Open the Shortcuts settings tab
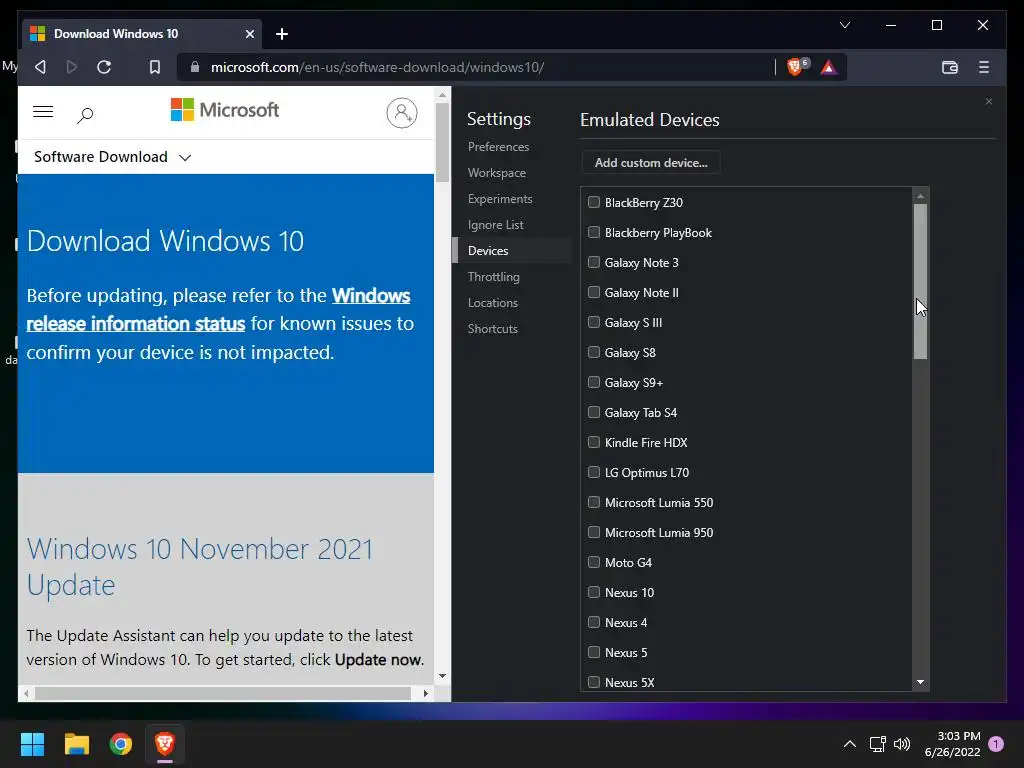 [x=492, y=329]
